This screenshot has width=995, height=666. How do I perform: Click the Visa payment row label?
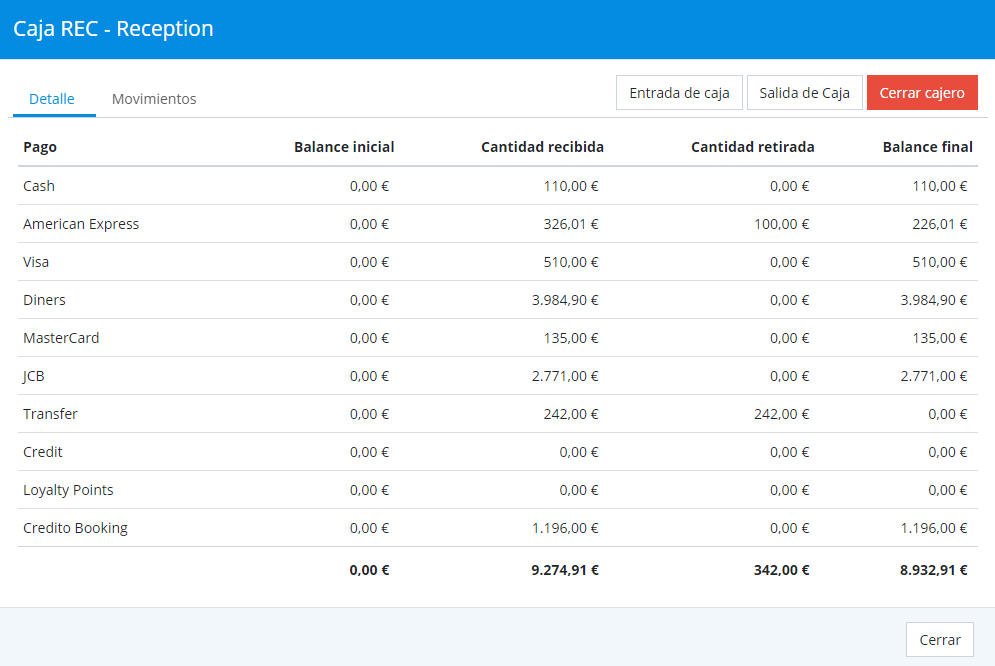click(x=36, y=262)
